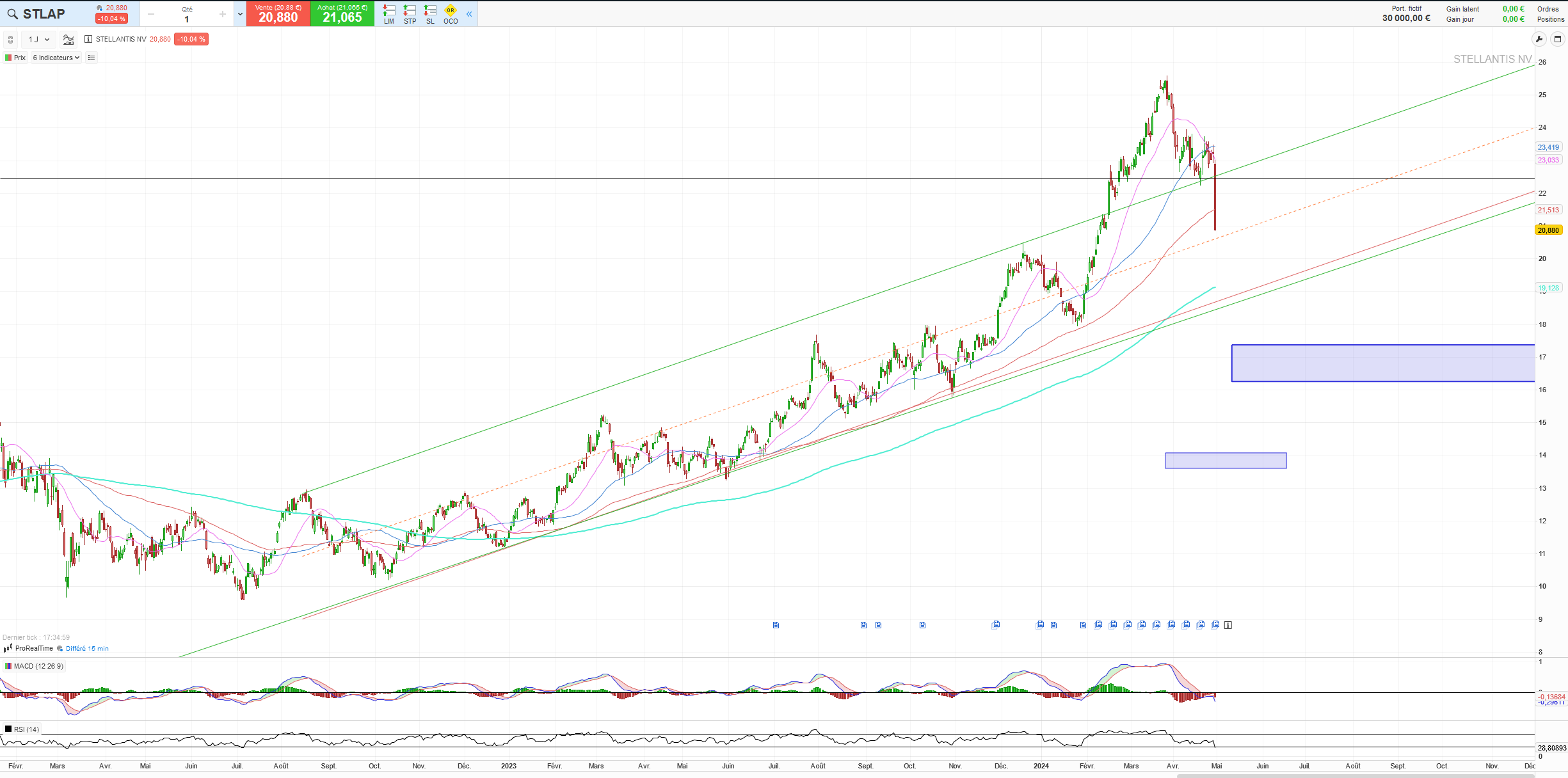Select the SL stop-loss order icon

click(x=430, y=13)
